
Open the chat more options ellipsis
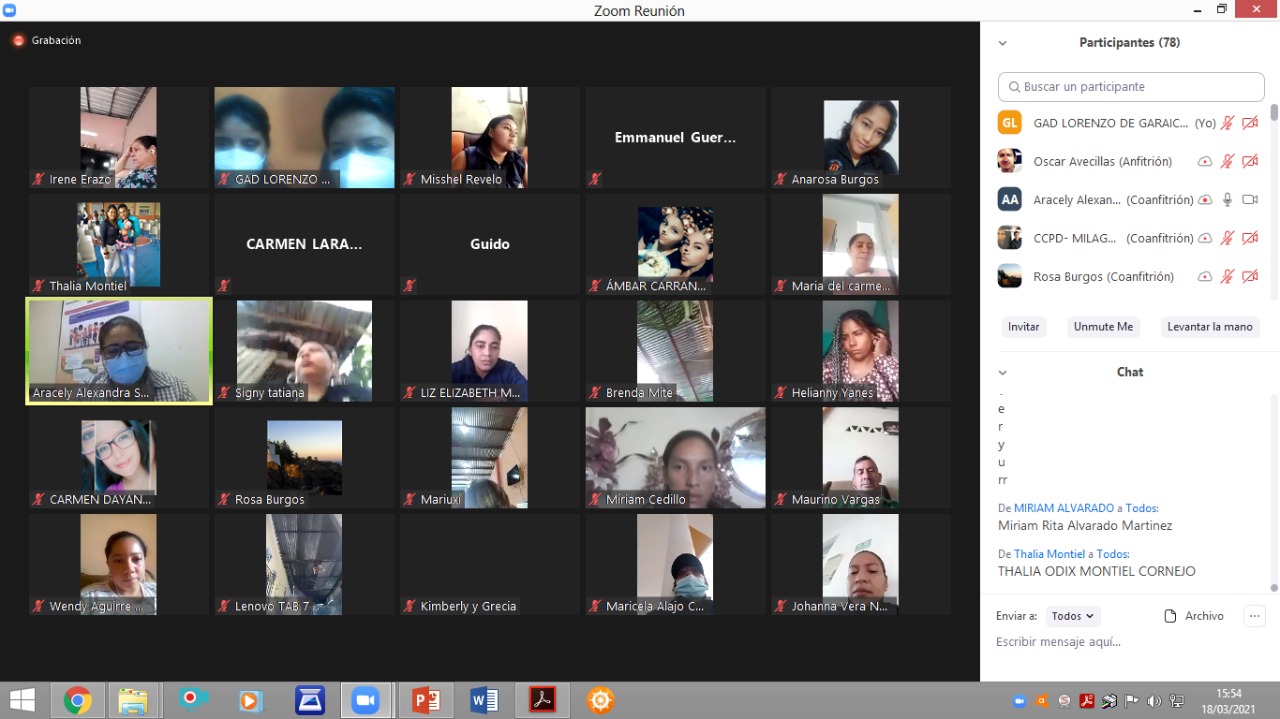[x=1254, y=616]
